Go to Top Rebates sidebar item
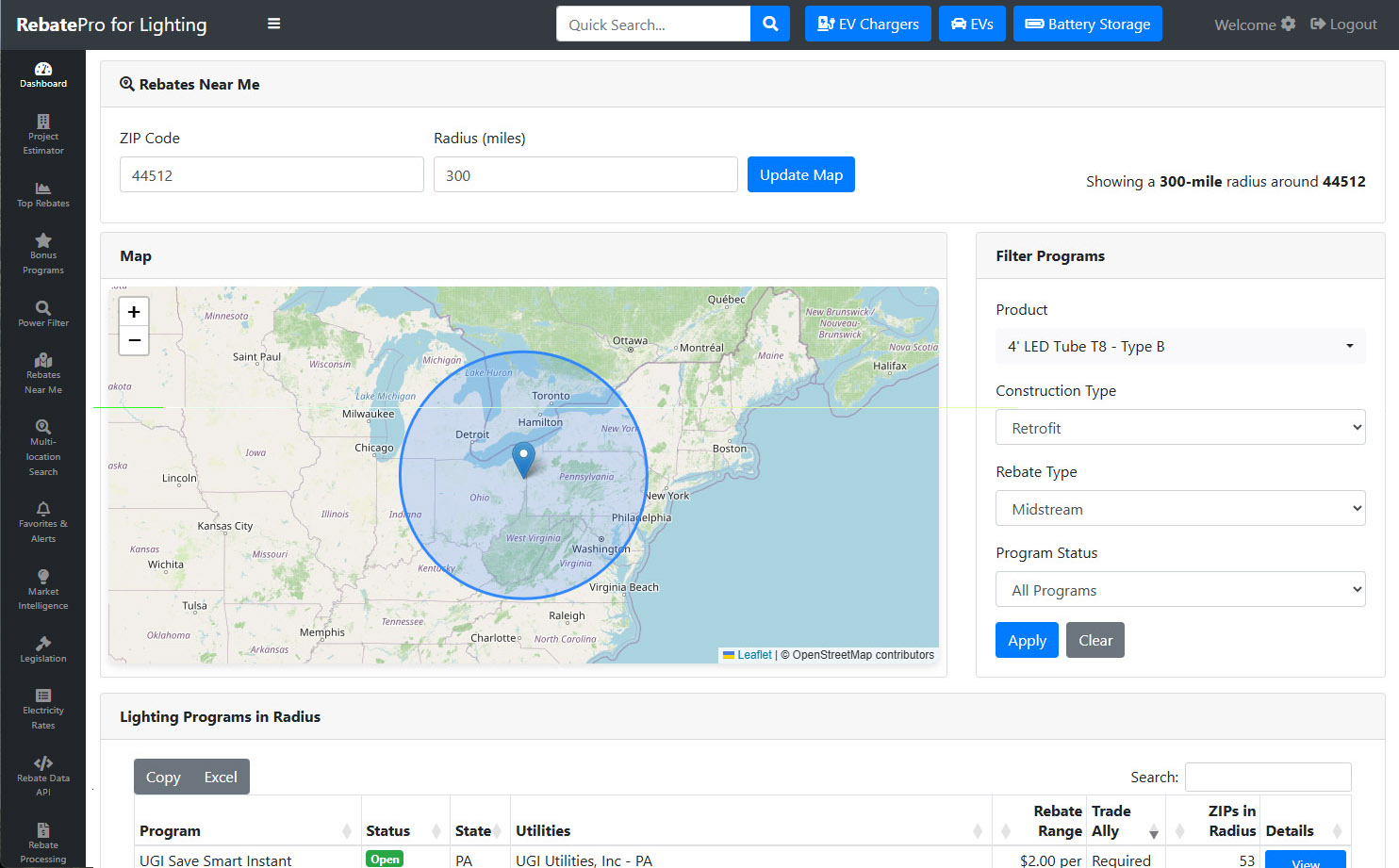 click(x=43, y=194)
